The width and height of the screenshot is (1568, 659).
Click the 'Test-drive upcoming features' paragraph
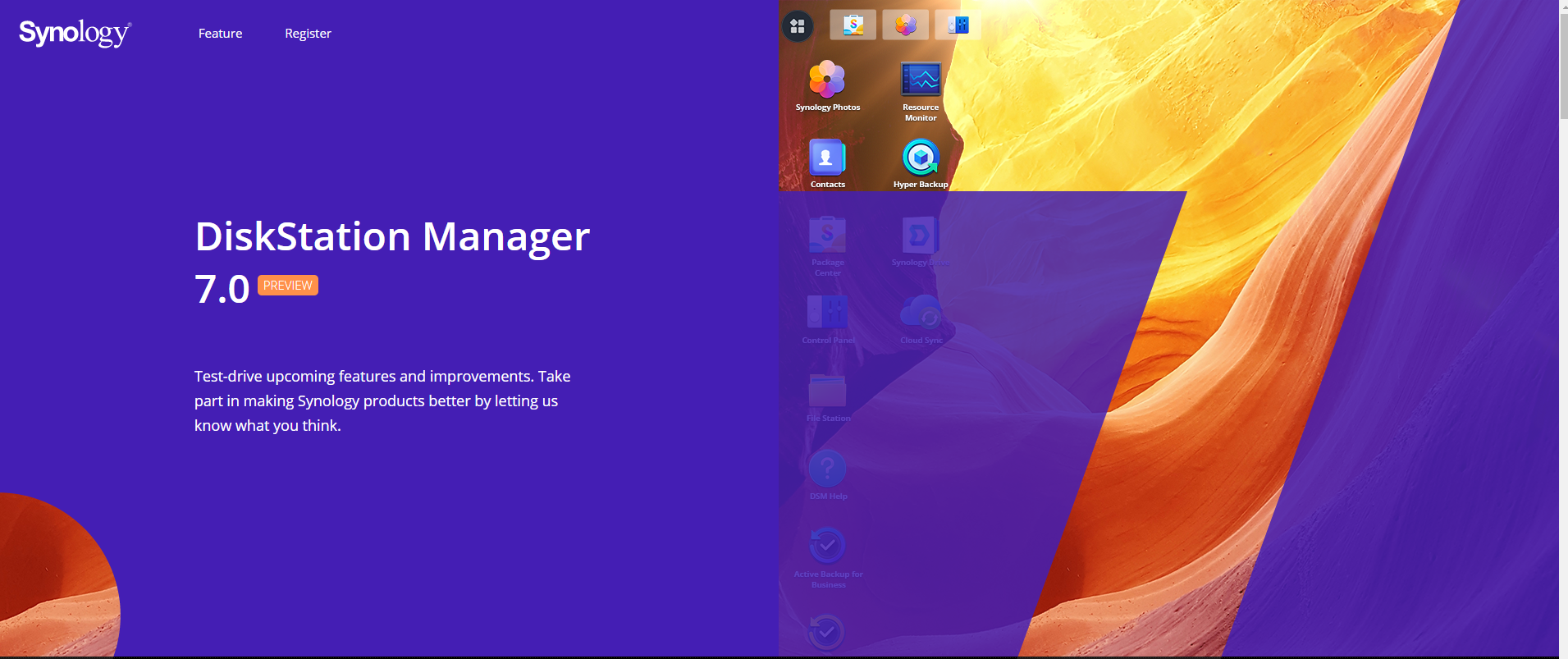(382, 400)
